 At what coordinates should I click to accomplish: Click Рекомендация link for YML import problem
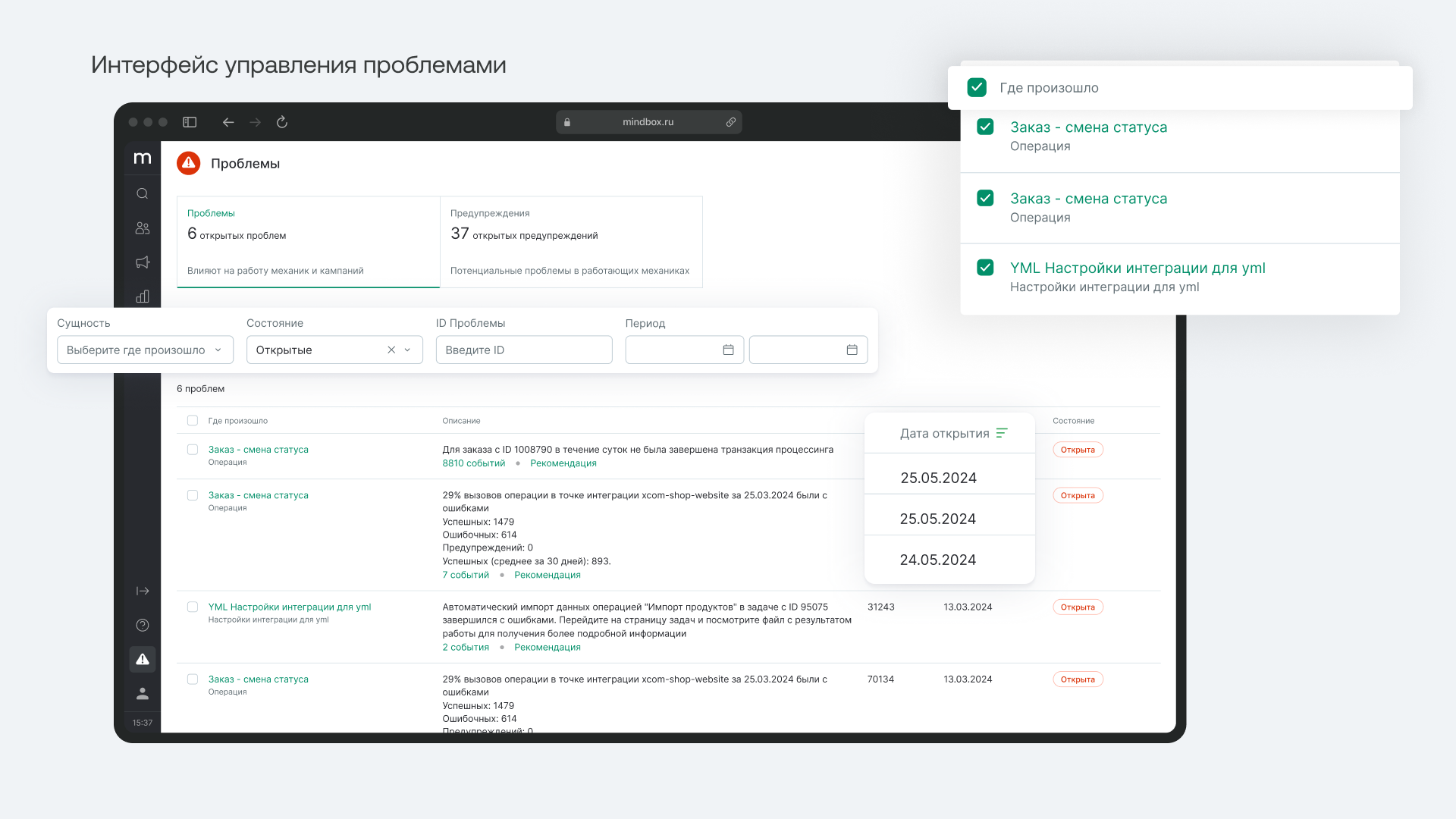point(547,647)
